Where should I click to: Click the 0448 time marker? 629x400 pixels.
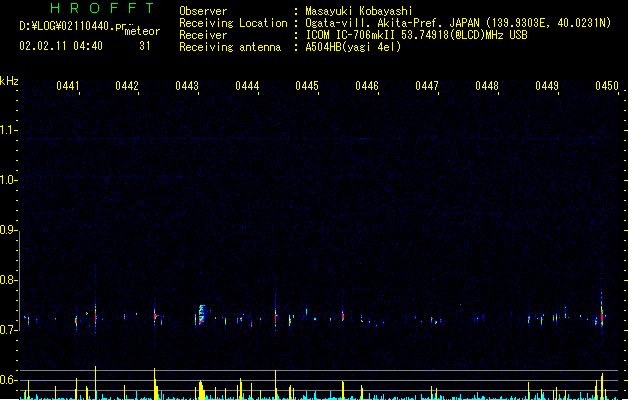point(487,86)
